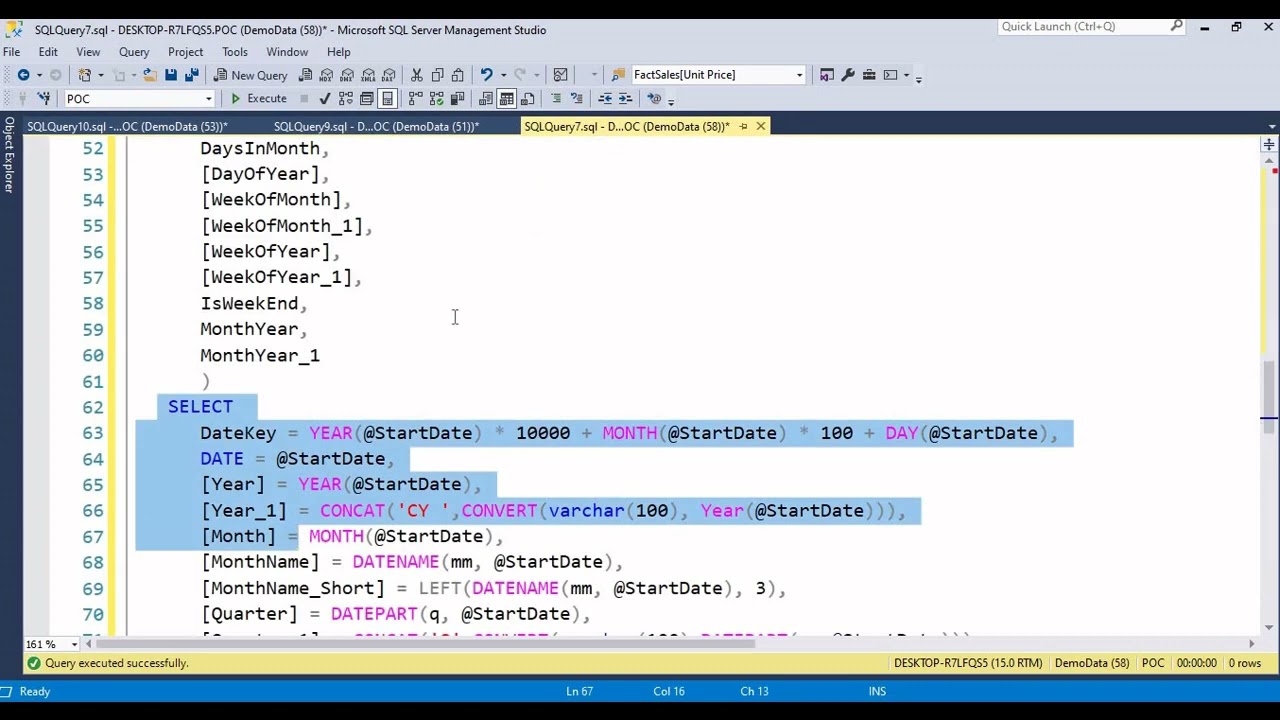Click the XMLA Query icon

pyautogui.click(x=368, y=75)
